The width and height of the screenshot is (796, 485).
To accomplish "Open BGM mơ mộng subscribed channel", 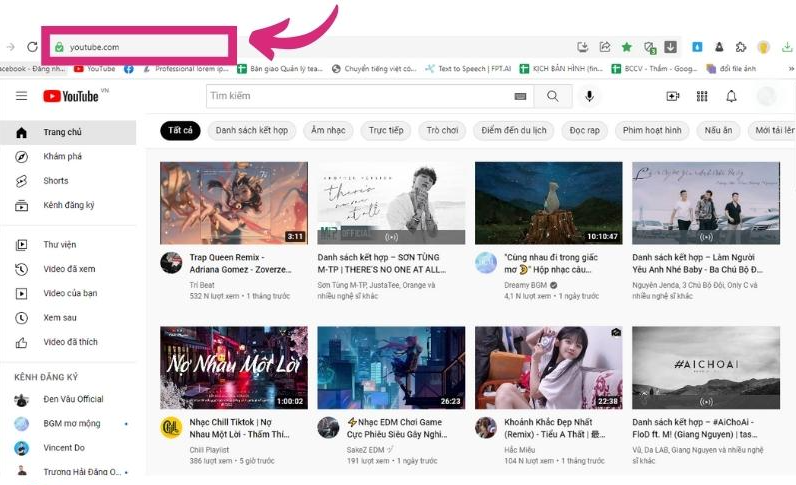I will coord(68,424).
